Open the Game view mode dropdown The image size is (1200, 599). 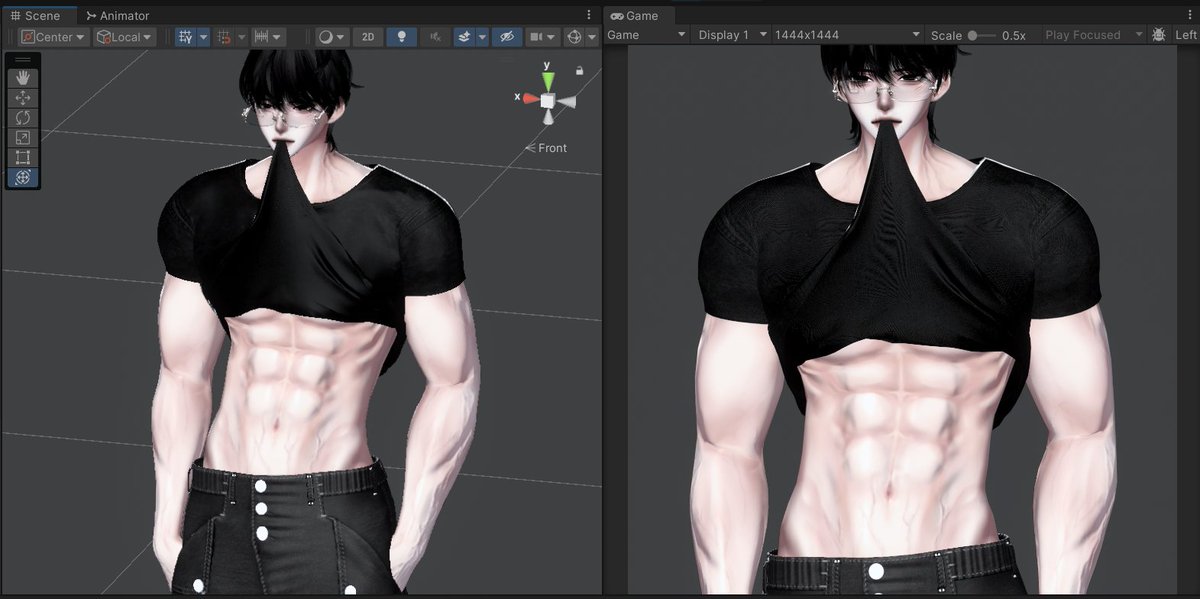pyautogui.click(x=647, y=35)
